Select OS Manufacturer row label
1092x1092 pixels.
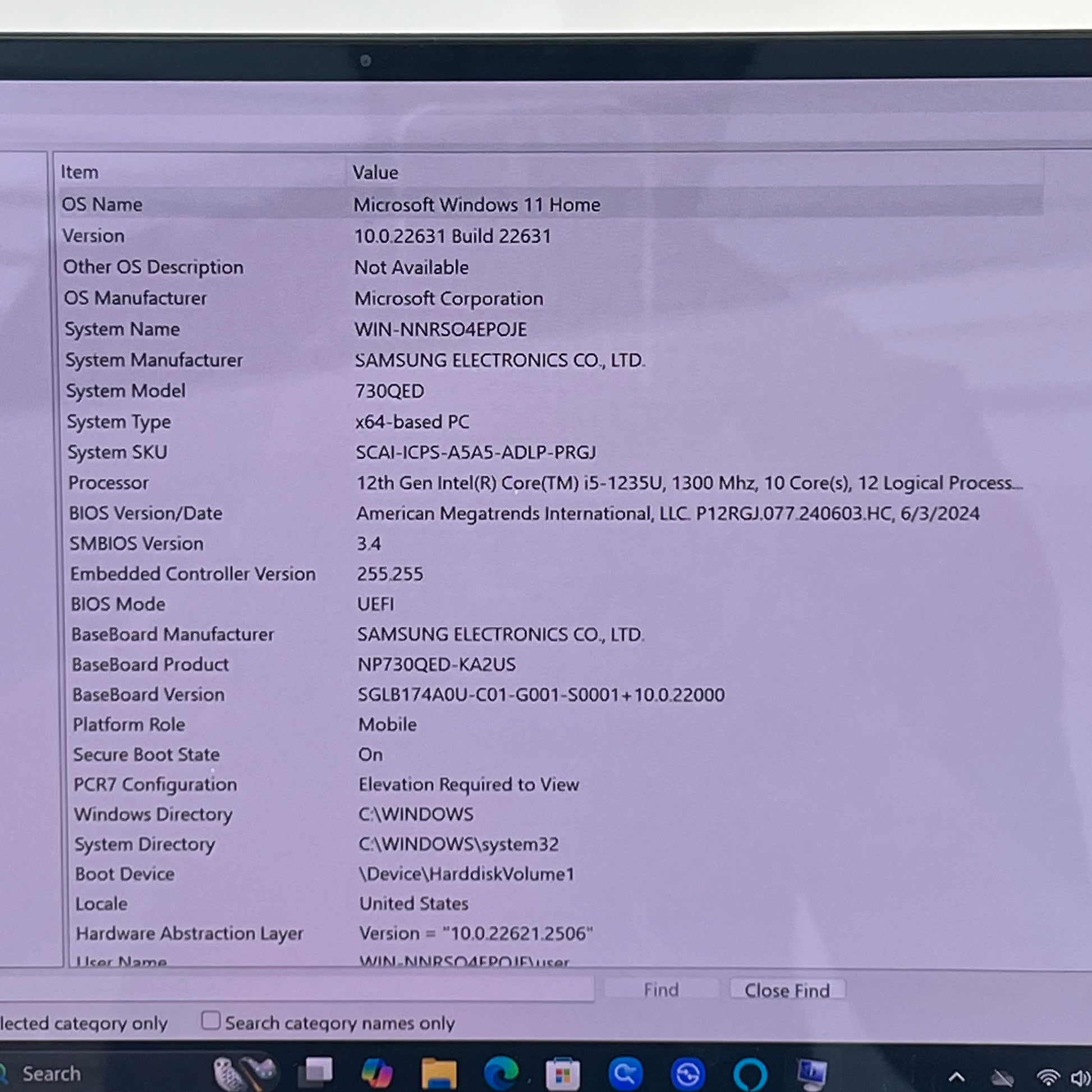coord(135,298)
